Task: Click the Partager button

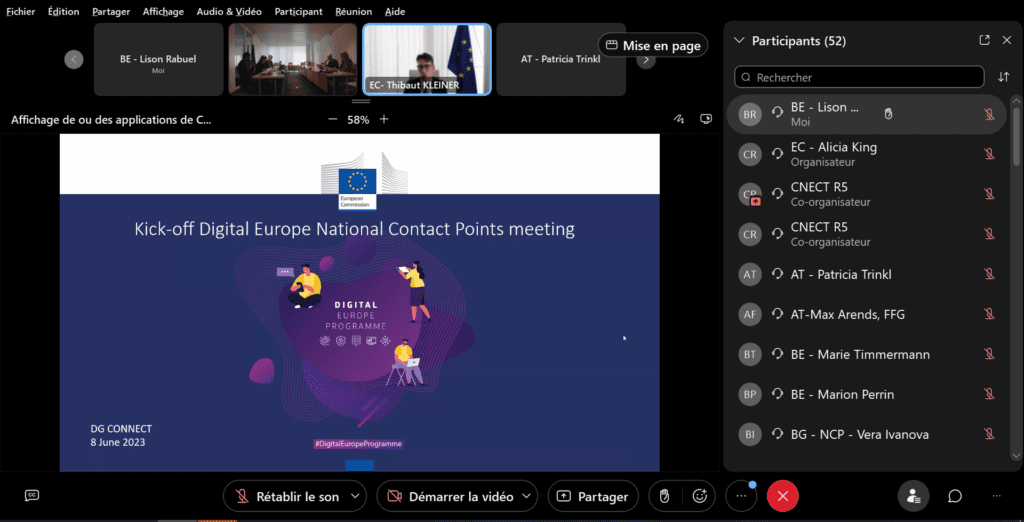Action: (x=592, y=496)
